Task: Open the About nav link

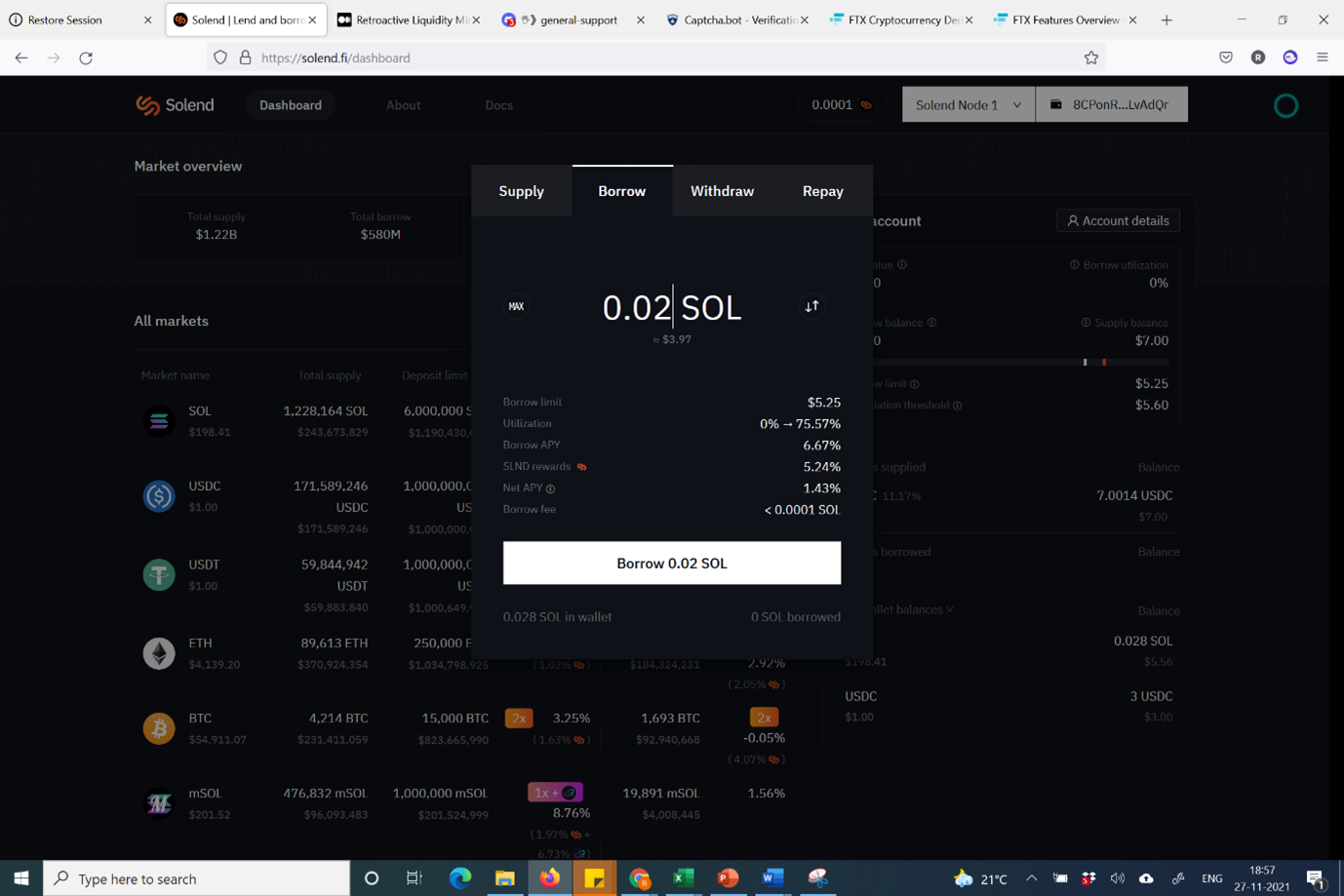Action: tap(404, 105)
